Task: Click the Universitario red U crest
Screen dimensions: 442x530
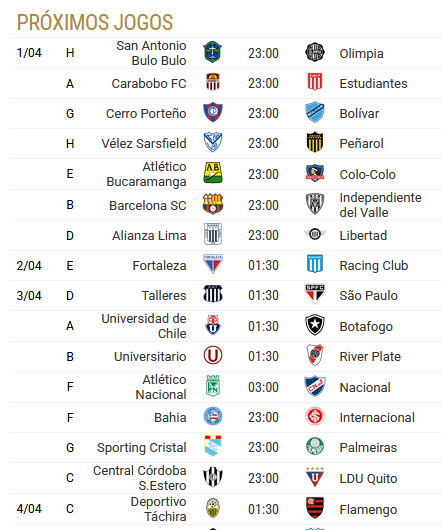Action: point(213,356)
